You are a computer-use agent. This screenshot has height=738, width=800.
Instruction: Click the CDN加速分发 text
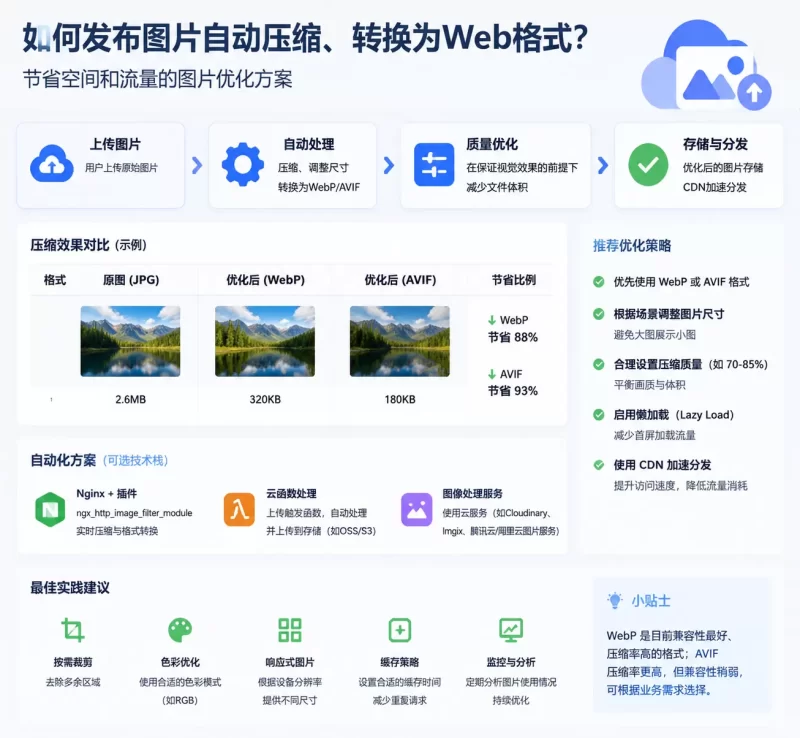[715, 187]
